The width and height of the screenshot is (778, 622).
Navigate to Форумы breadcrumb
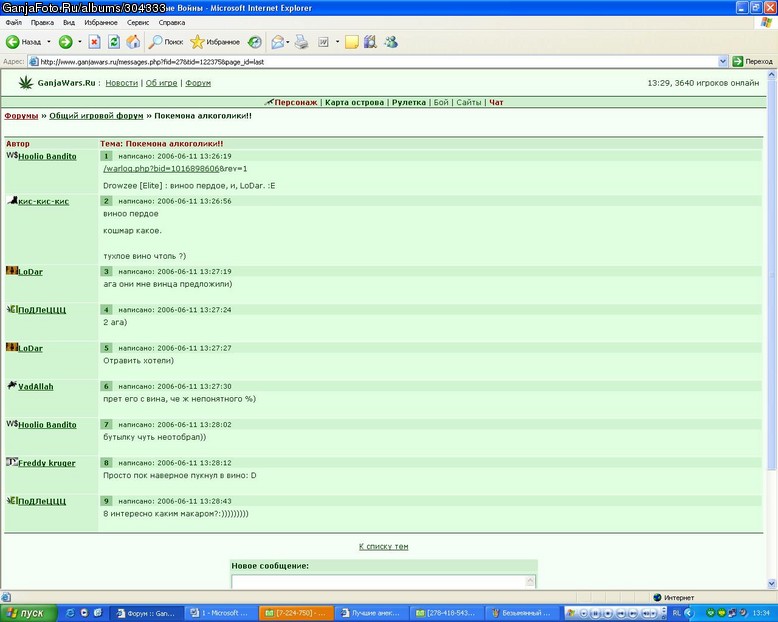(21, 116)
